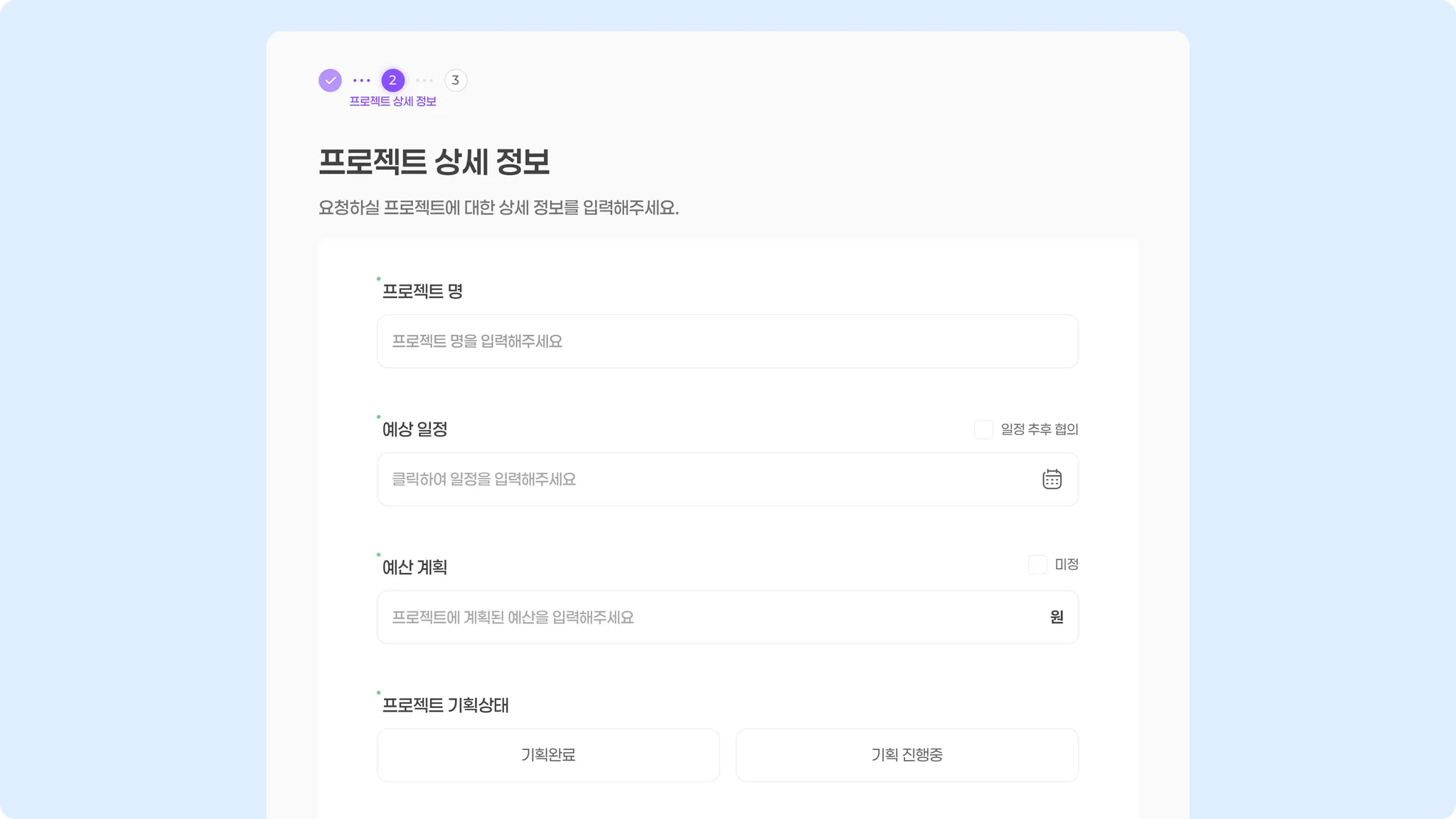Click the 프로젝트 명 field label
The width and height of the screenshot is (1456, 819).
point(422,291)
